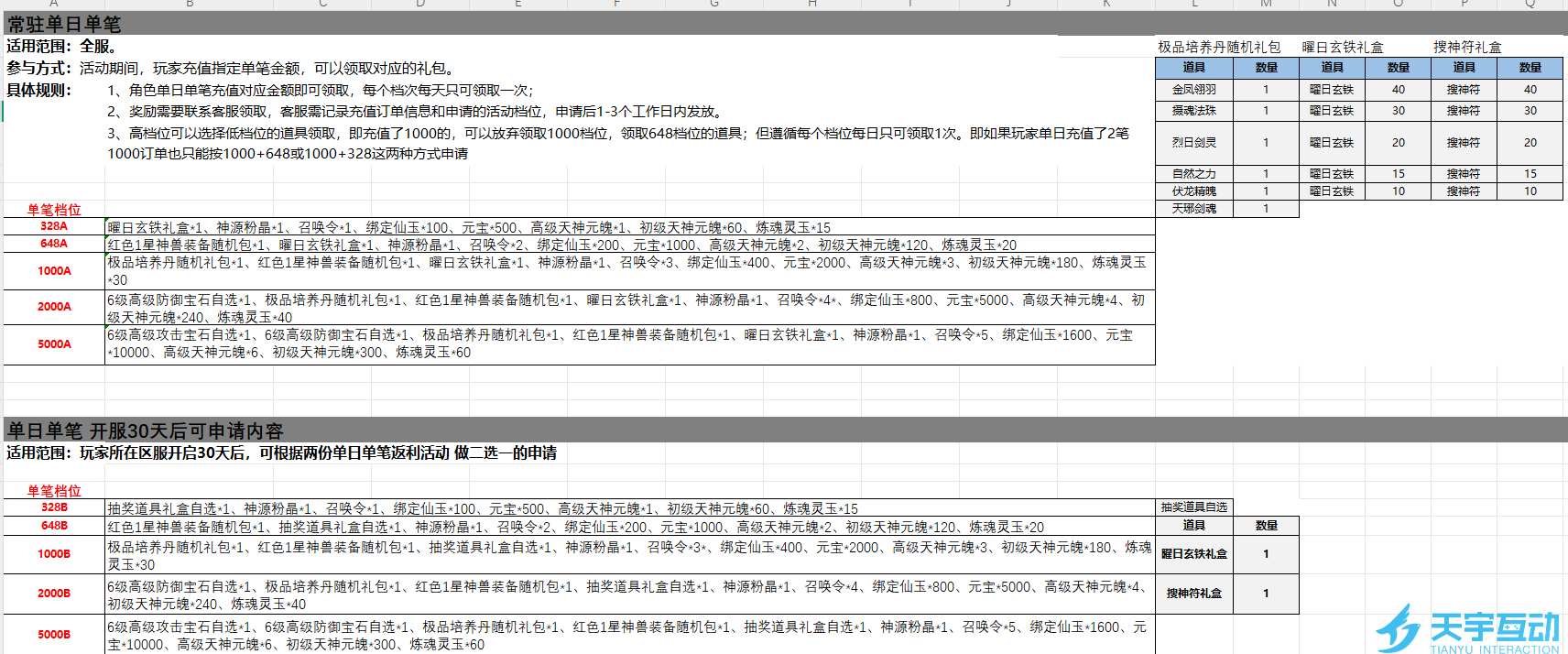This screenshot has height=654, width=1568.
Task: Select the bold 搜神符礼盒 cell in lottery table
Action: tap(1195, 594)
